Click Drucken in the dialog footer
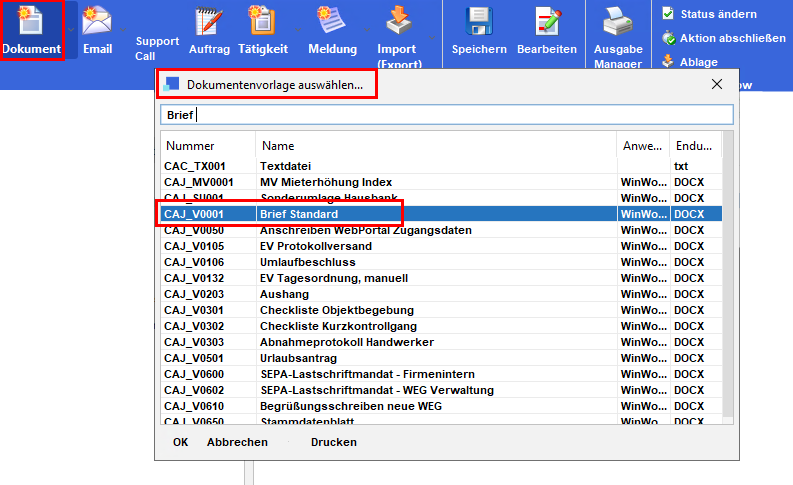This screenshot has width=793, height=485. click(333, 442)
